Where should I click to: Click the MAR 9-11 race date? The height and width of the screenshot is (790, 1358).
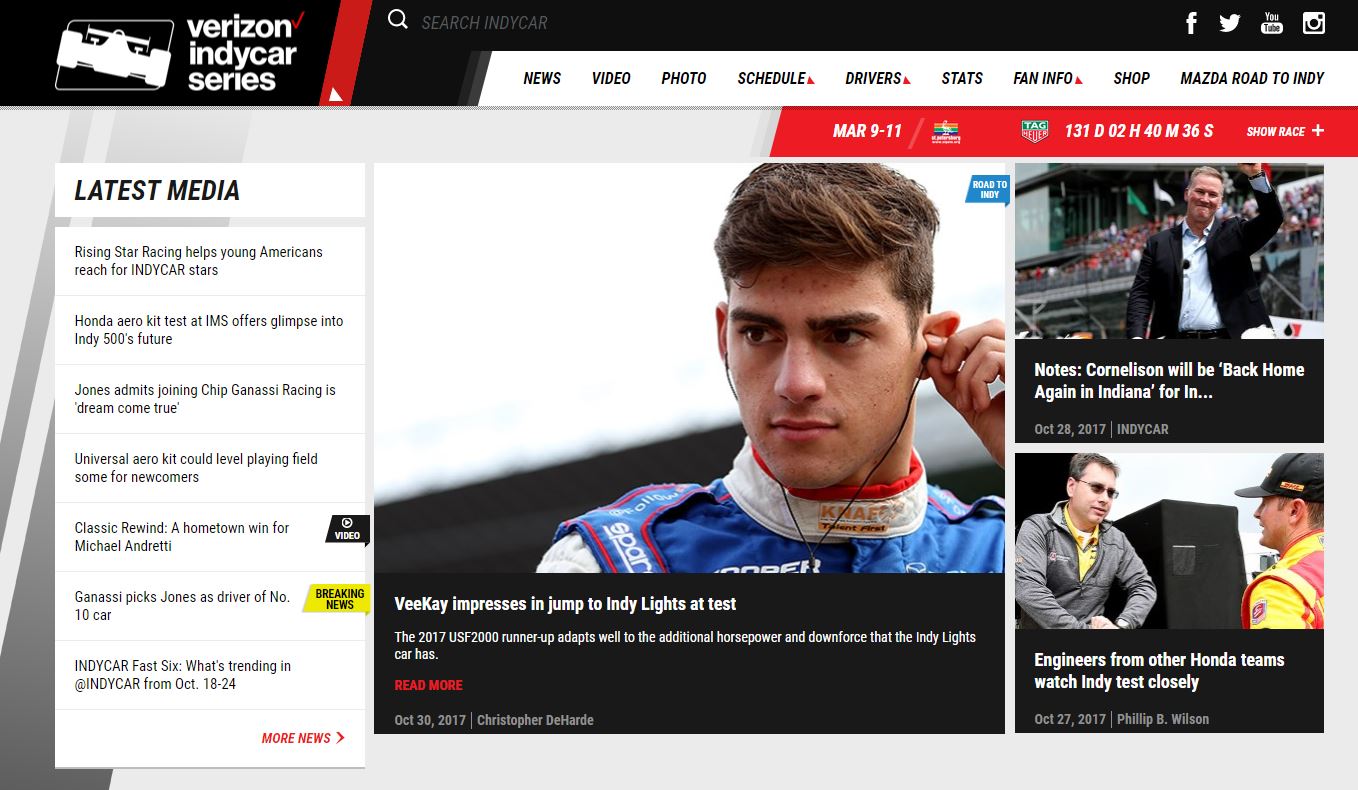pos(867,131)
